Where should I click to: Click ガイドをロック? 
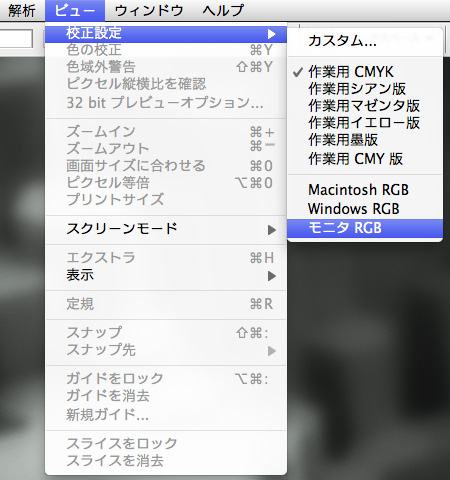[166, 379]
